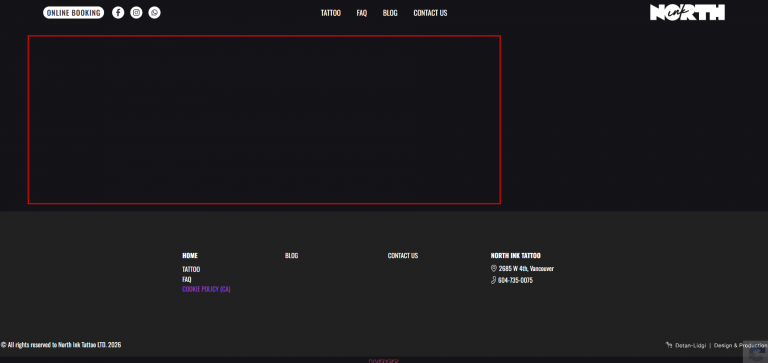768x363 pixels.
Task: Click the Design & Production credit text
Action: coord(740,345)
